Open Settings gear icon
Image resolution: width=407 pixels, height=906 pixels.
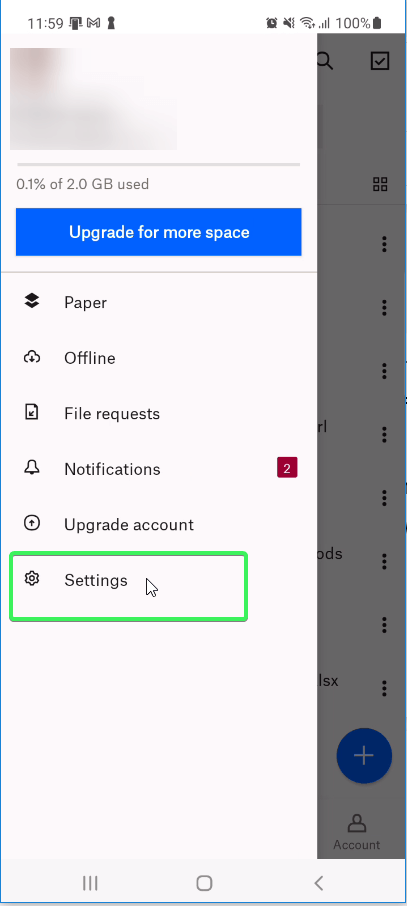pyautogui.click(x=32, y=578)
